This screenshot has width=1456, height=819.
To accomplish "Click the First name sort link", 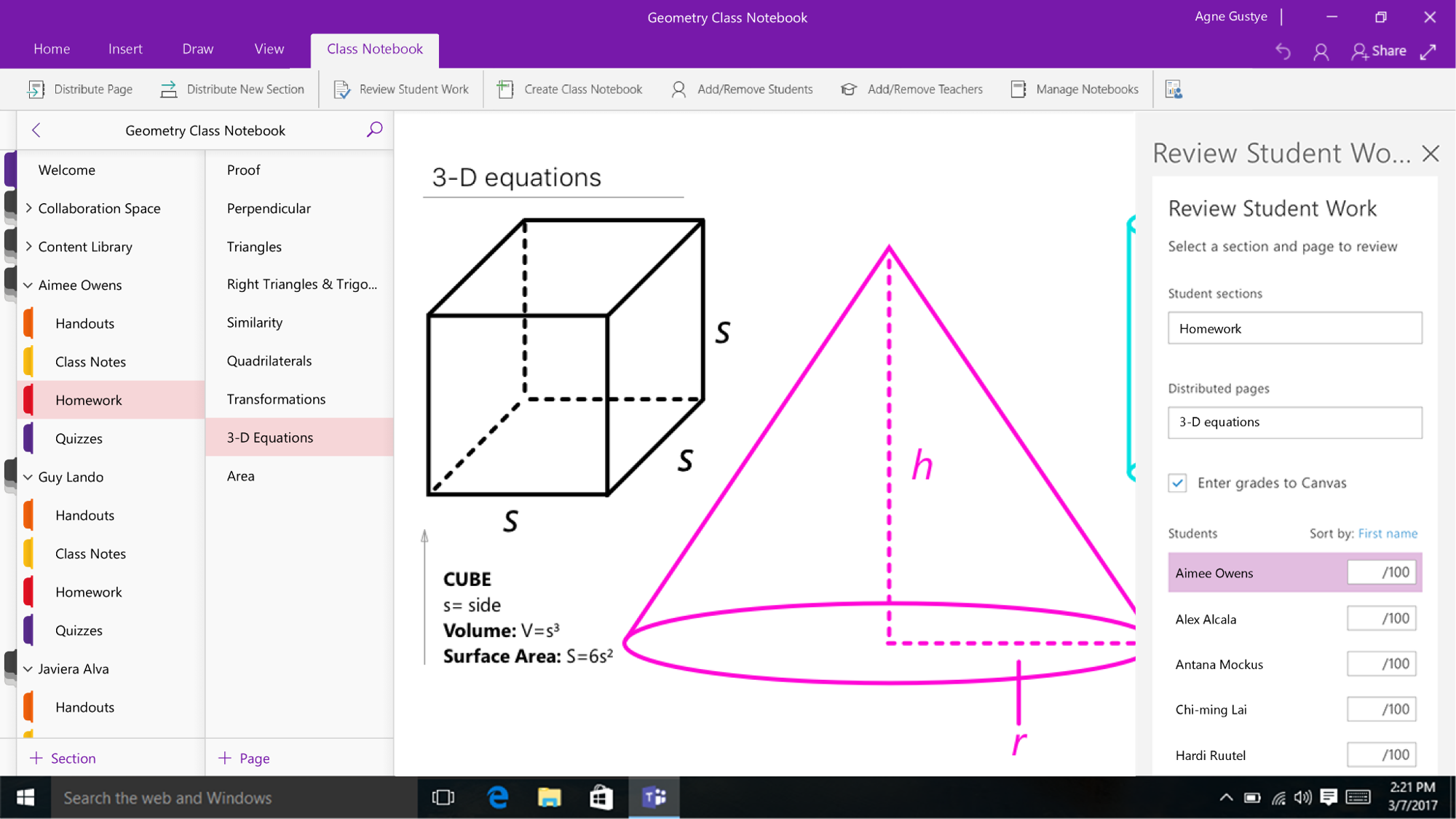I will tap(1388, 534).
